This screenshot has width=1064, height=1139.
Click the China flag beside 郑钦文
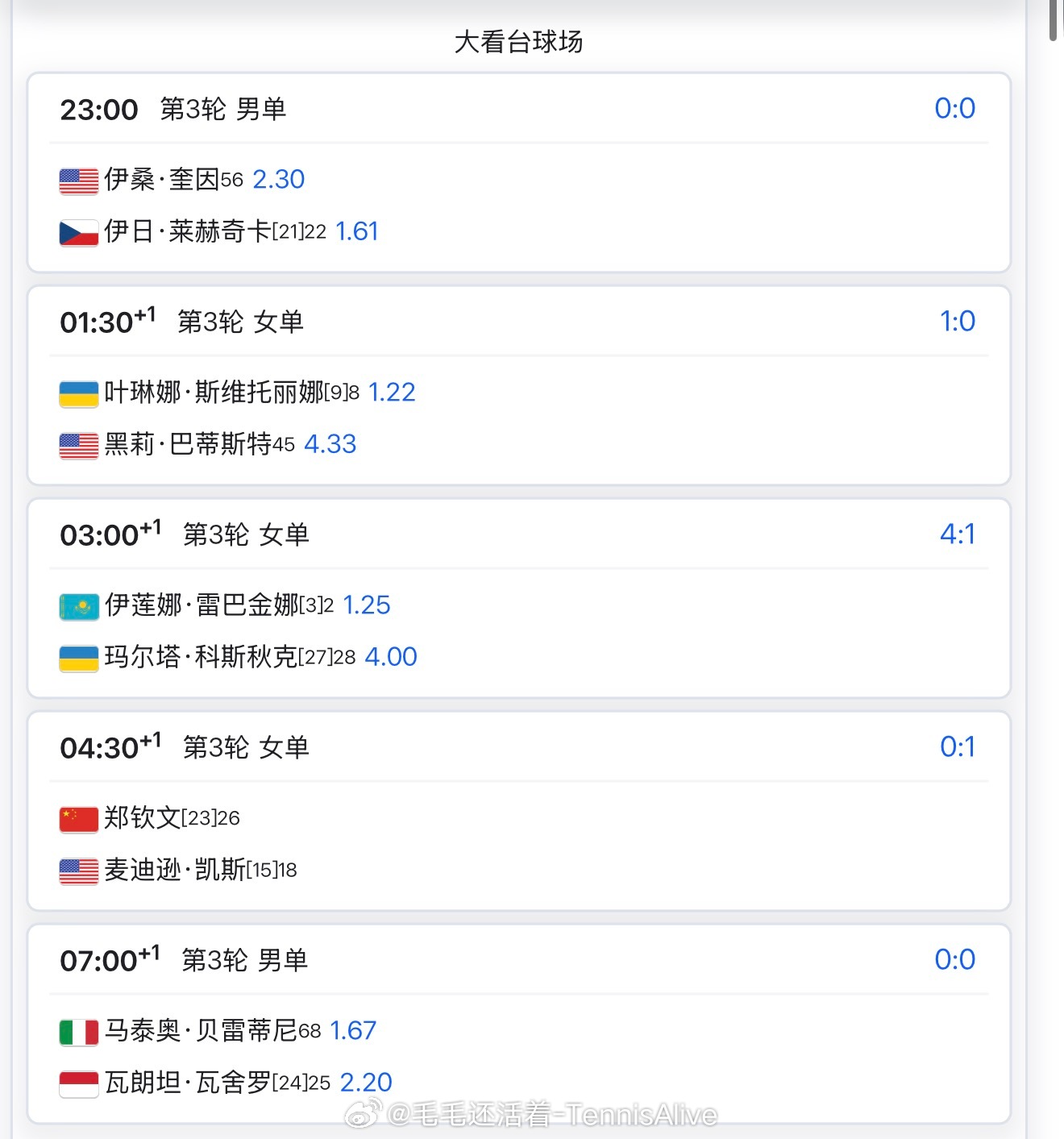tap(79, 819)
